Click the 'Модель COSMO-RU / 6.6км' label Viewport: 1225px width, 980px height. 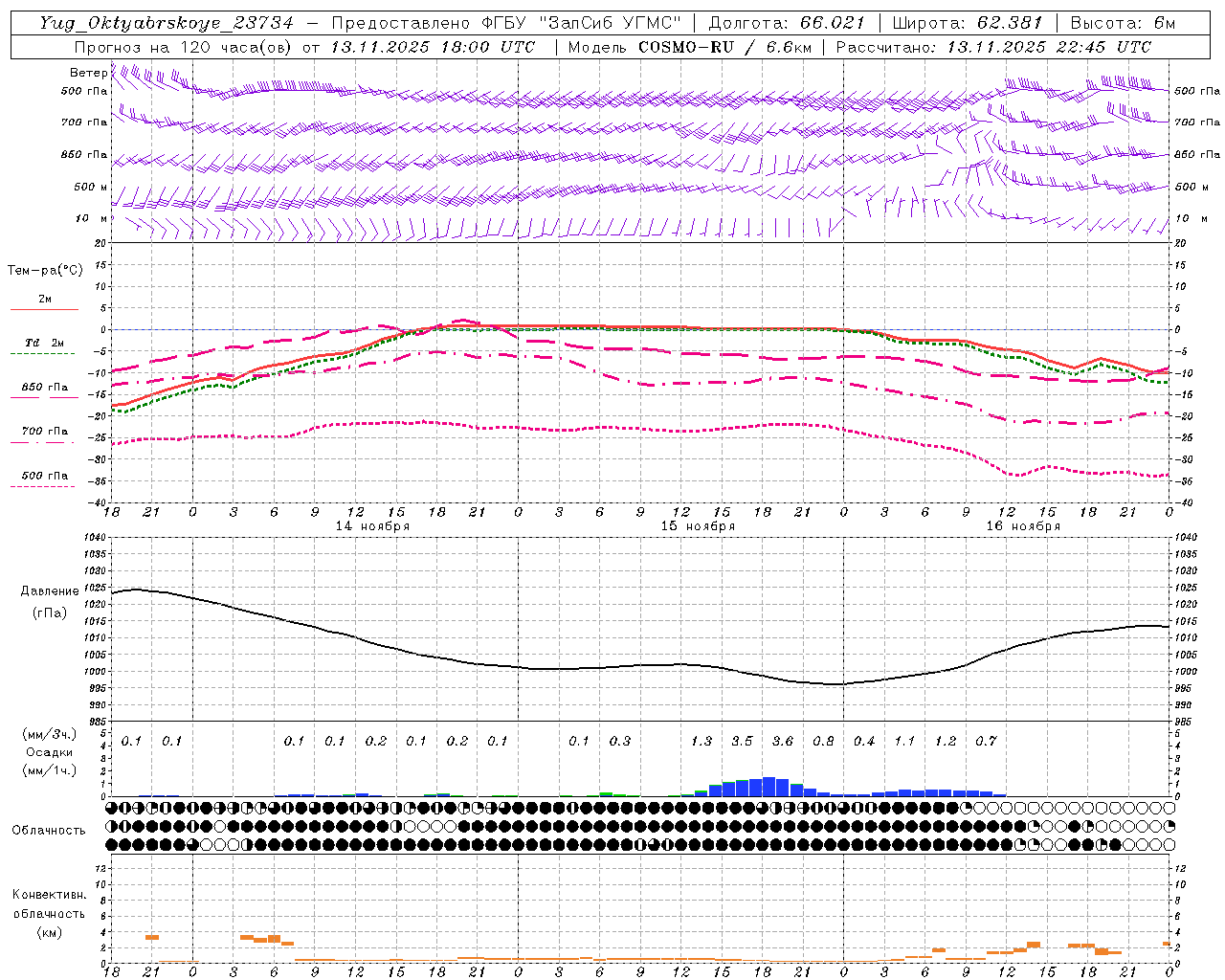click(x=689, y=47)
